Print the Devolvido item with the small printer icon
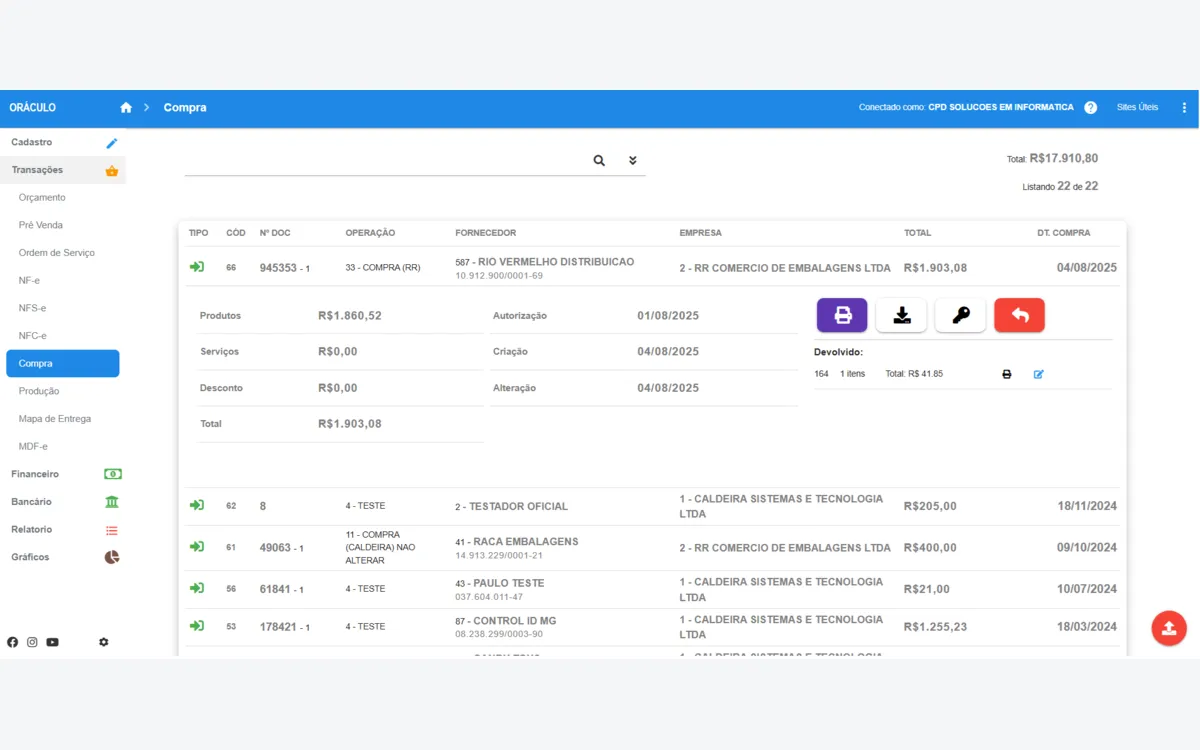Image resolution: width=1200 pixels, height=750 pixels. [x=1006, y=373]
